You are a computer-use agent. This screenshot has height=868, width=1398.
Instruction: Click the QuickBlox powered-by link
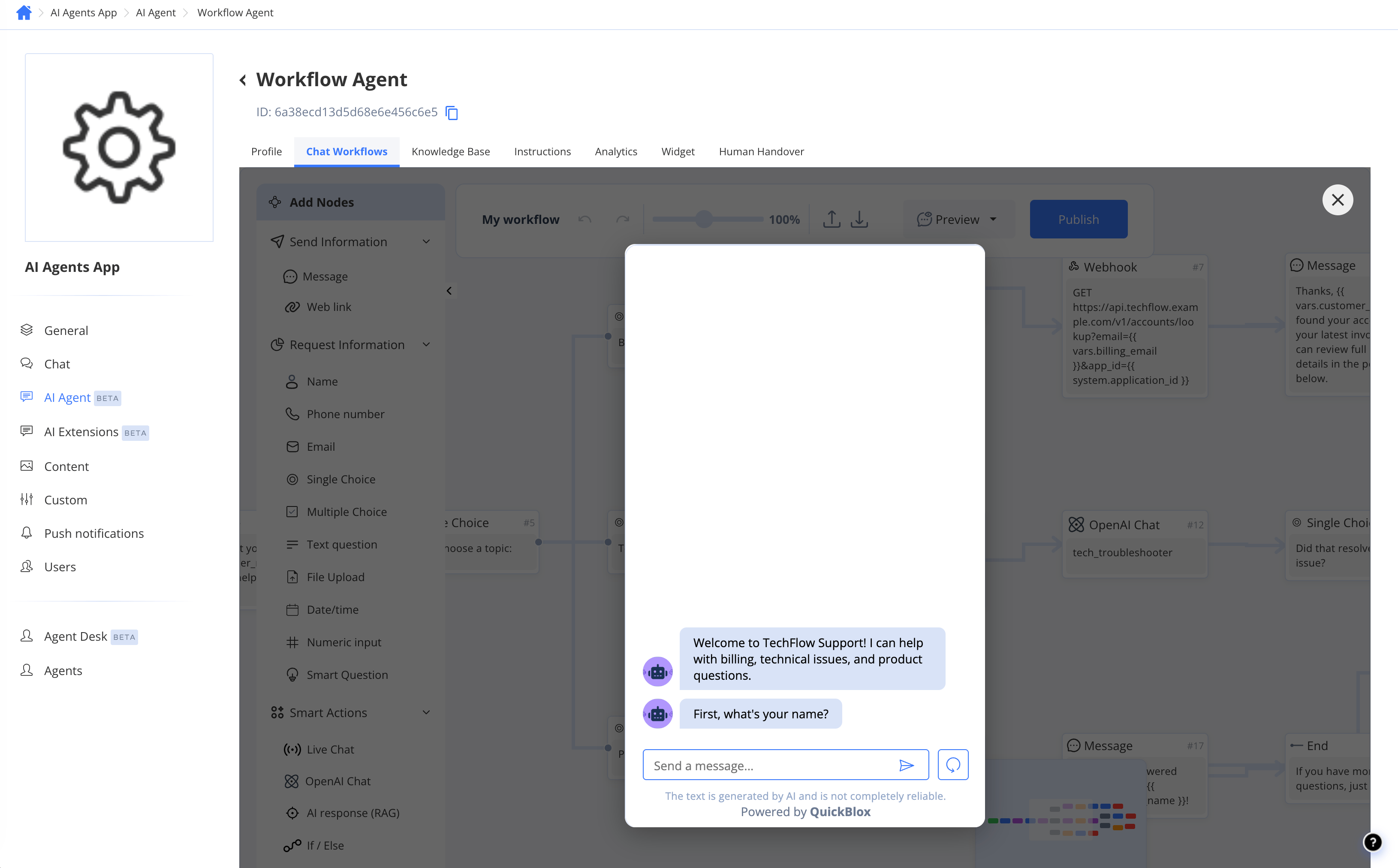click(840, 812)
